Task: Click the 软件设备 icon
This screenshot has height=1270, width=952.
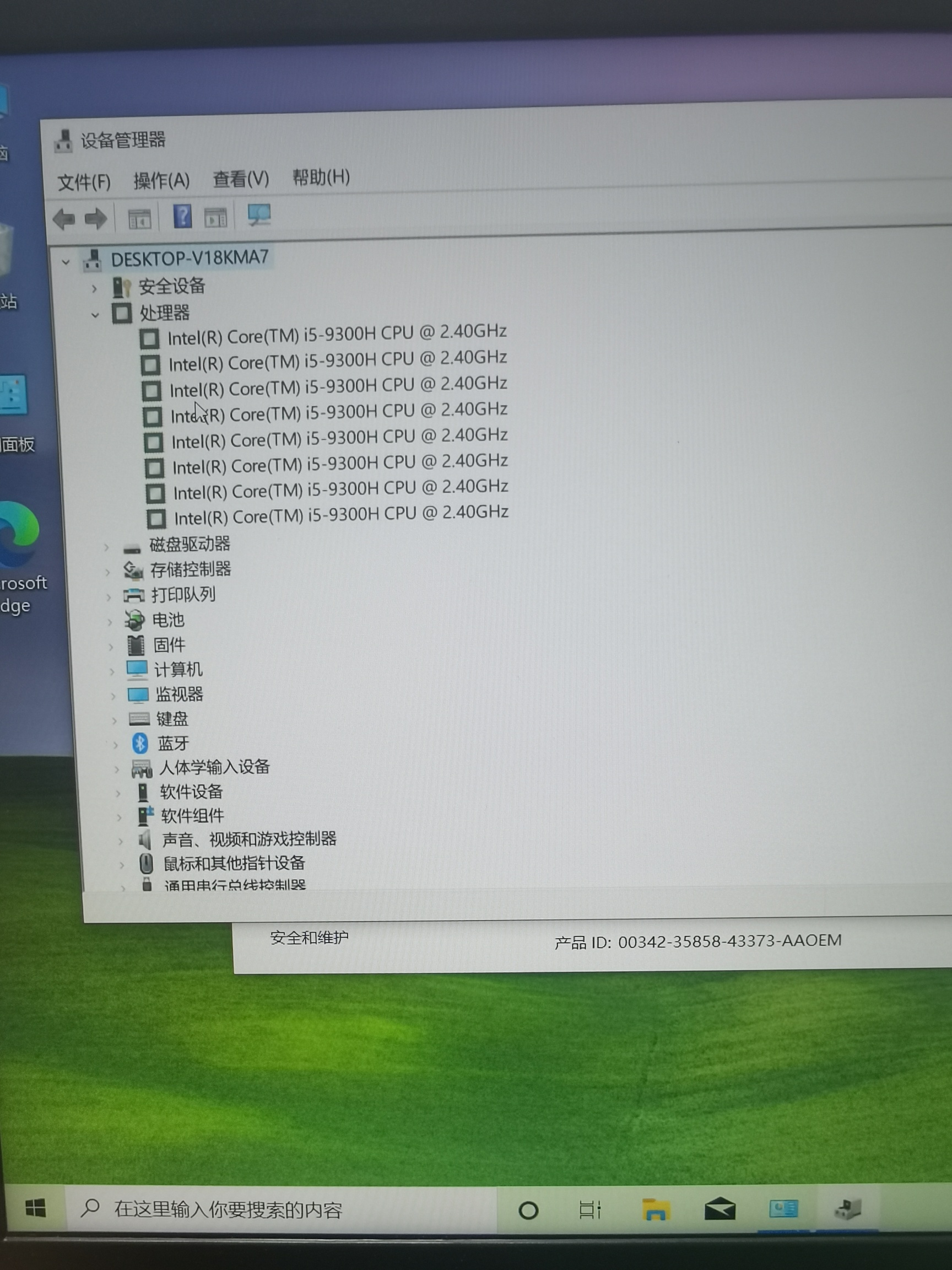Action: coord(143,792)
